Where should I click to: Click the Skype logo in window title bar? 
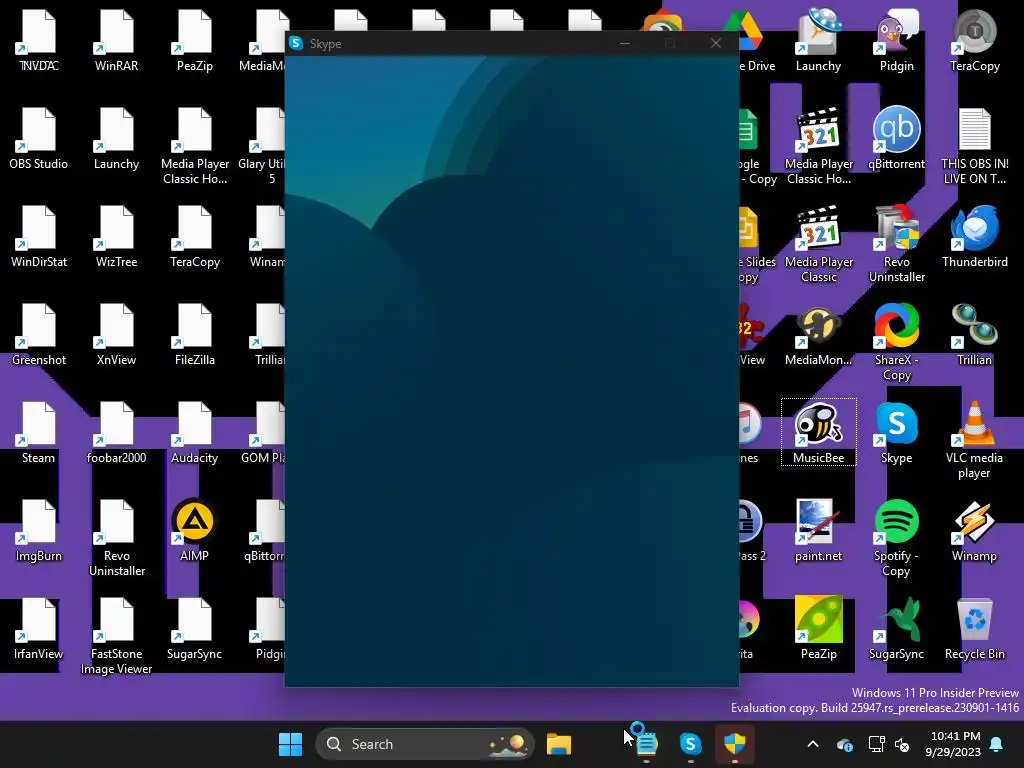point(296,43)
